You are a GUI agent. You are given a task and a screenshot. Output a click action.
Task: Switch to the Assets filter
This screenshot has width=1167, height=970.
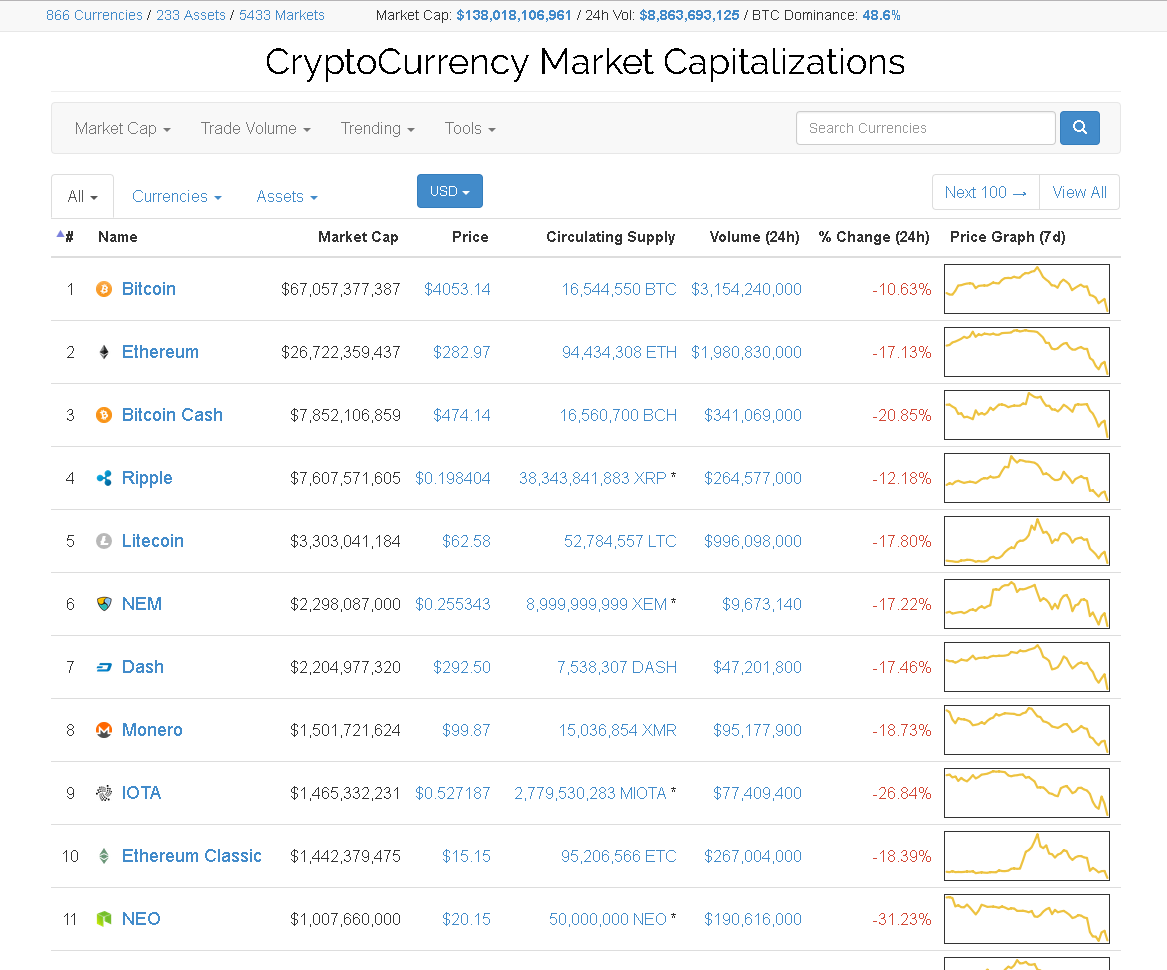pyautogui.click(x=286, y=196)
